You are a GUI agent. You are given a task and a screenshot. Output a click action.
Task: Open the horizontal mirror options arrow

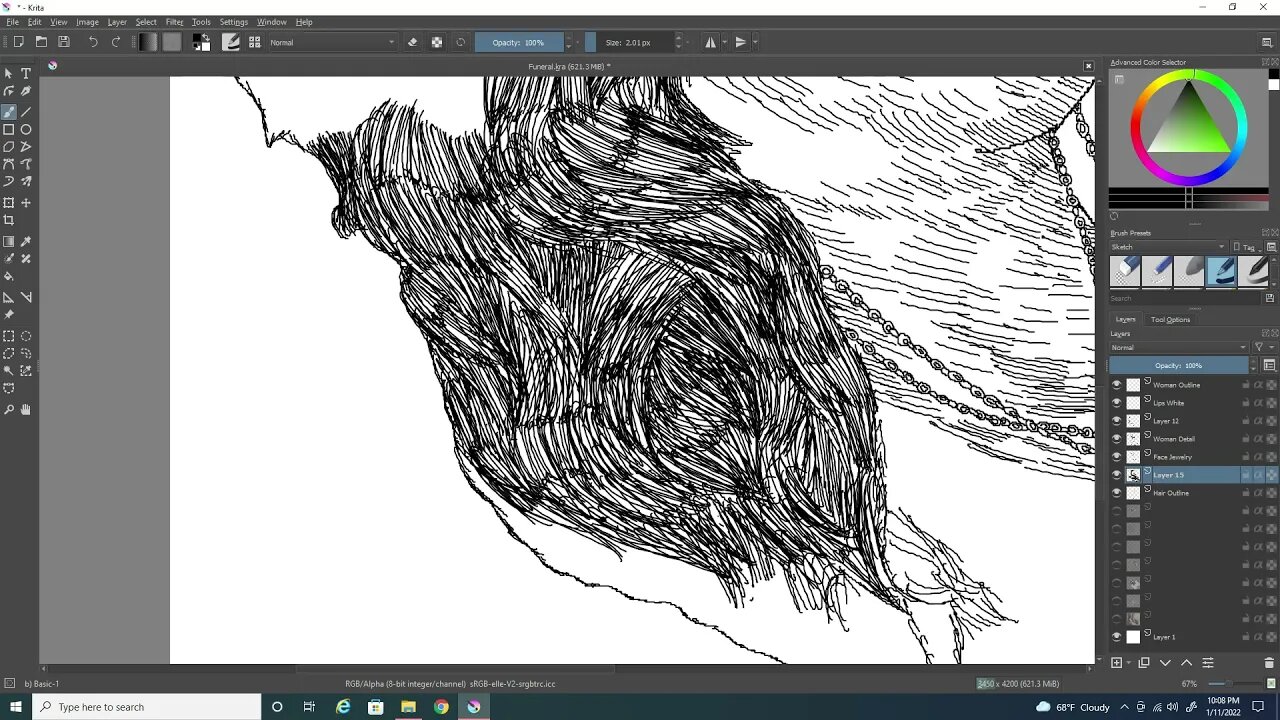pyautogui.click(x=724, y=42)
